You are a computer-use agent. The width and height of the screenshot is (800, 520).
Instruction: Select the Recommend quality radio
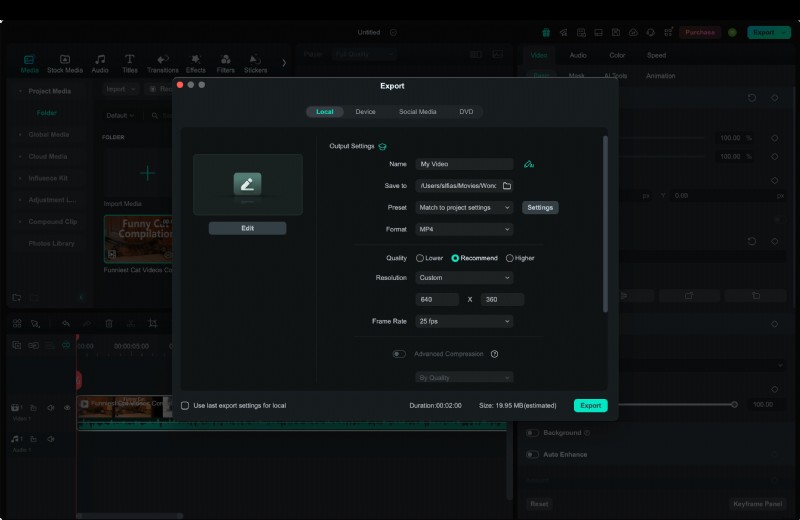pos(455,258)
